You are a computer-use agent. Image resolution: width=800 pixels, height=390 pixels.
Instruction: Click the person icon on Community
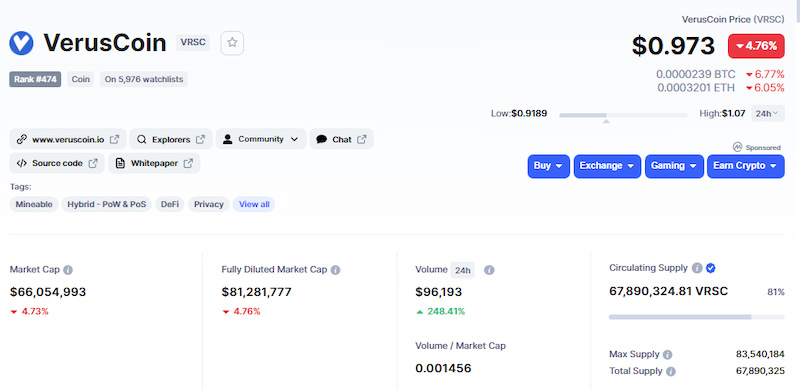tap(228, 139)
